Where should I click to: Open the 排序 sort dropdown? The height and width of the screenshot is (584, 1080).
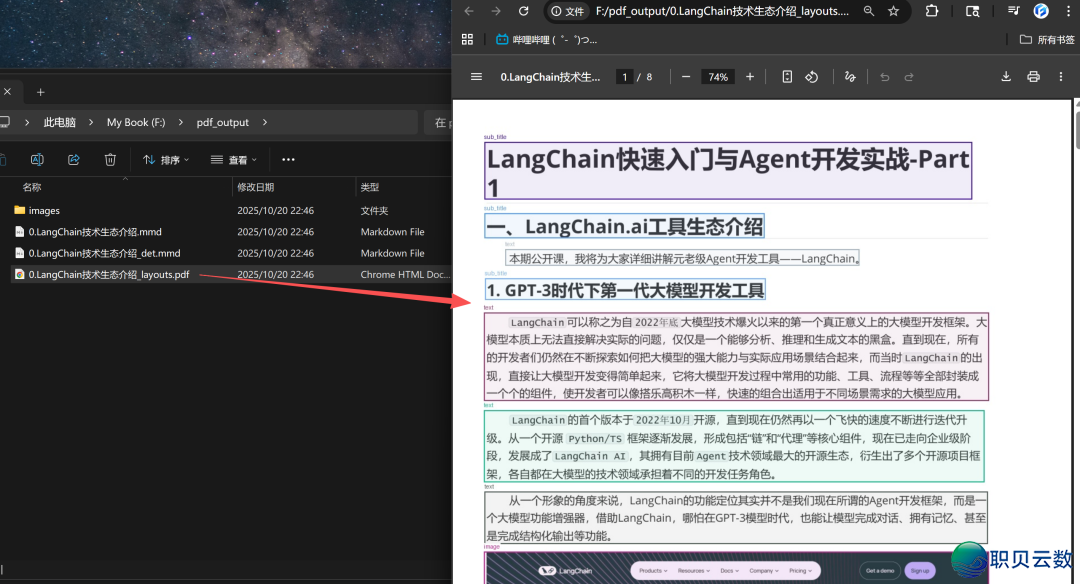tap(166, 159)
